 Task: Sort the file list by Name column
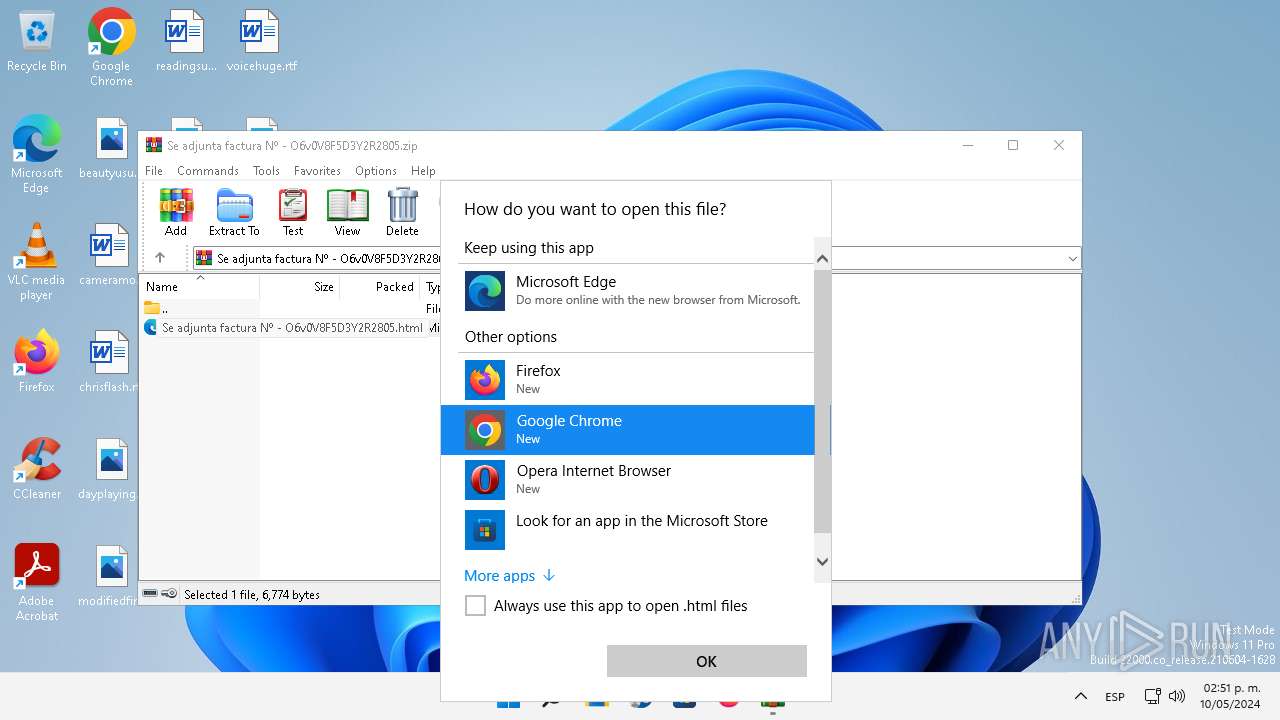pyautogui.click(x=200, y=287)
